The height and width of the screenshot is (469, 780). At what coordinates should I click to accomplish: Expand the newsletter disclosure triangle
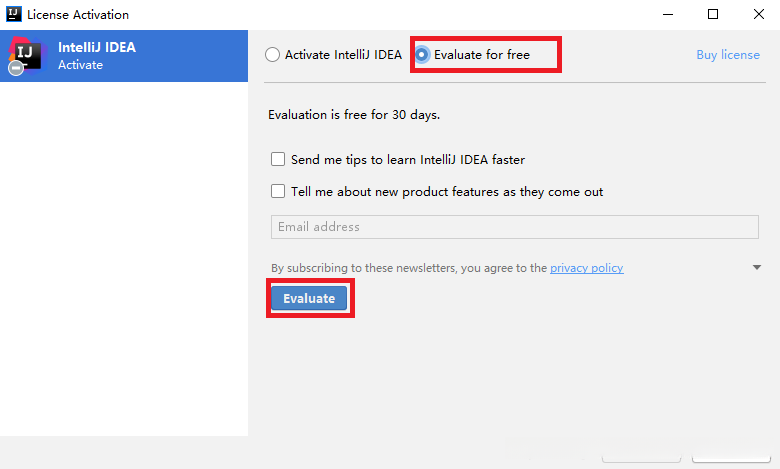coord(758,268)
